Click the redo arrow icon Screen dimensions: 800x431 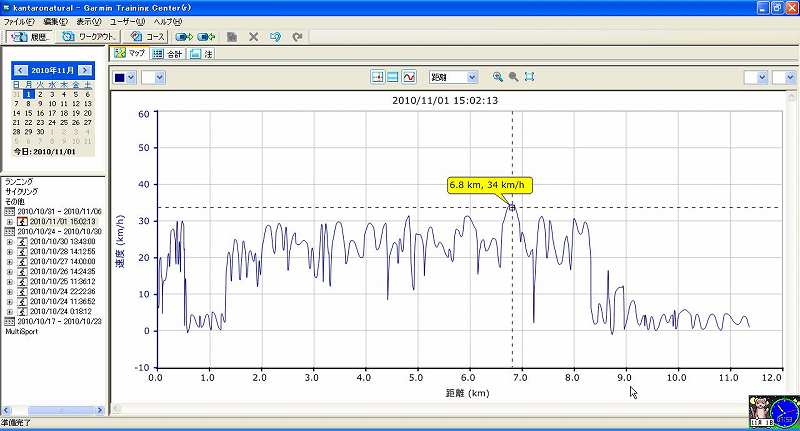point(297,37)
